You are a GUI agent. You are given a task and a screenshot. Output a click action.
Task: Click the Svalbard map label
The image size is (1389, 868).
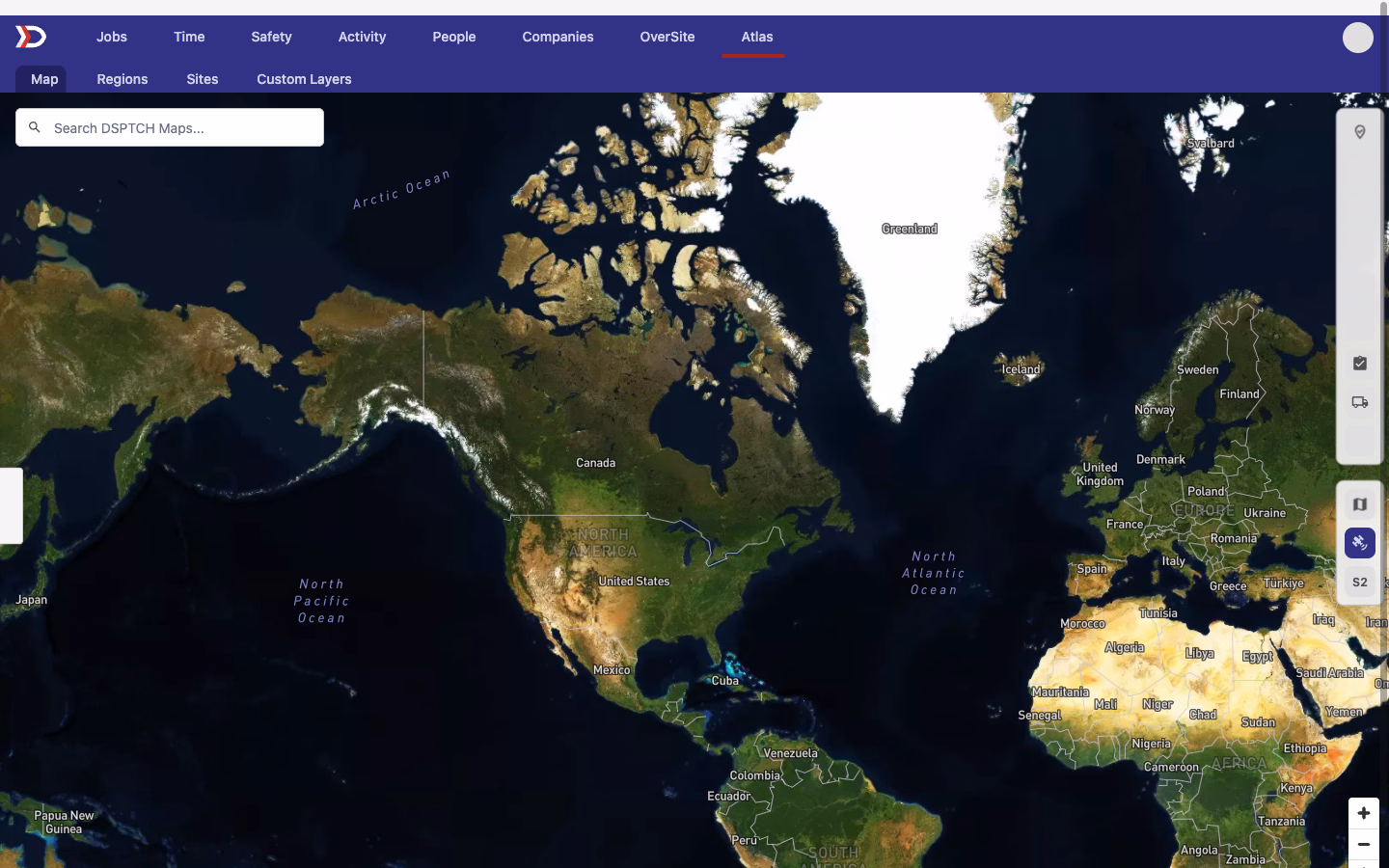pyautogui.click(x=1212, y=143)
